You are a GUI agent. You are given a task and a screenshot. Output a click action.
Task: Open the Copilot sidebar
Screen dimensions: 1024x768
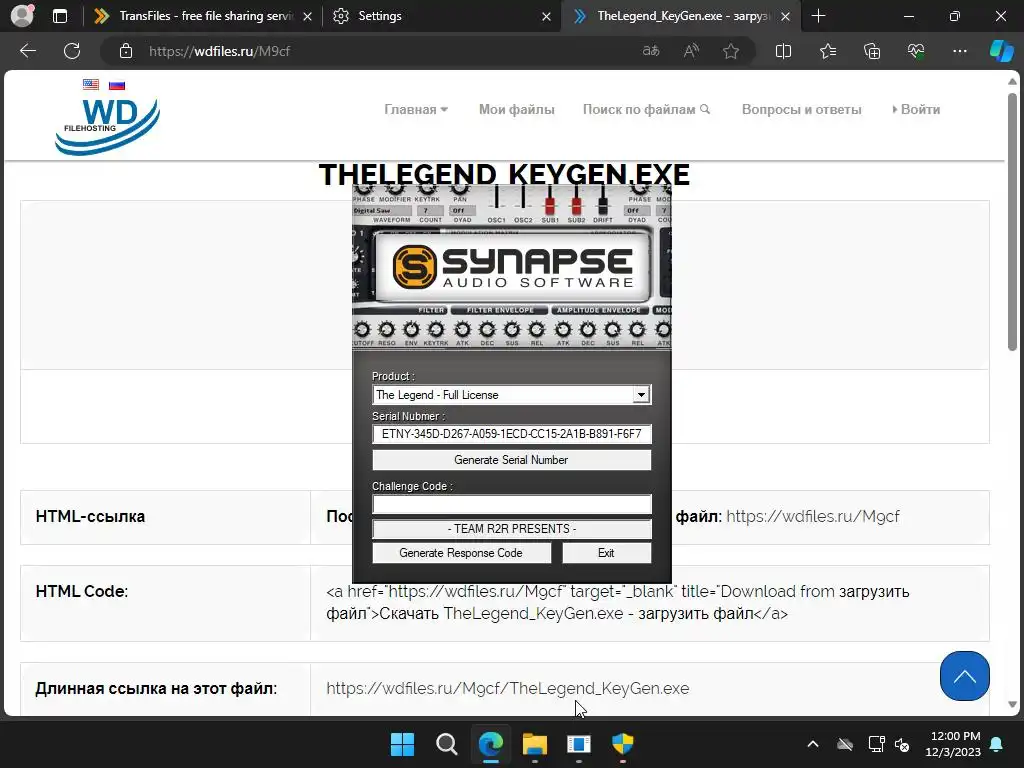(x=1001, y=51)
